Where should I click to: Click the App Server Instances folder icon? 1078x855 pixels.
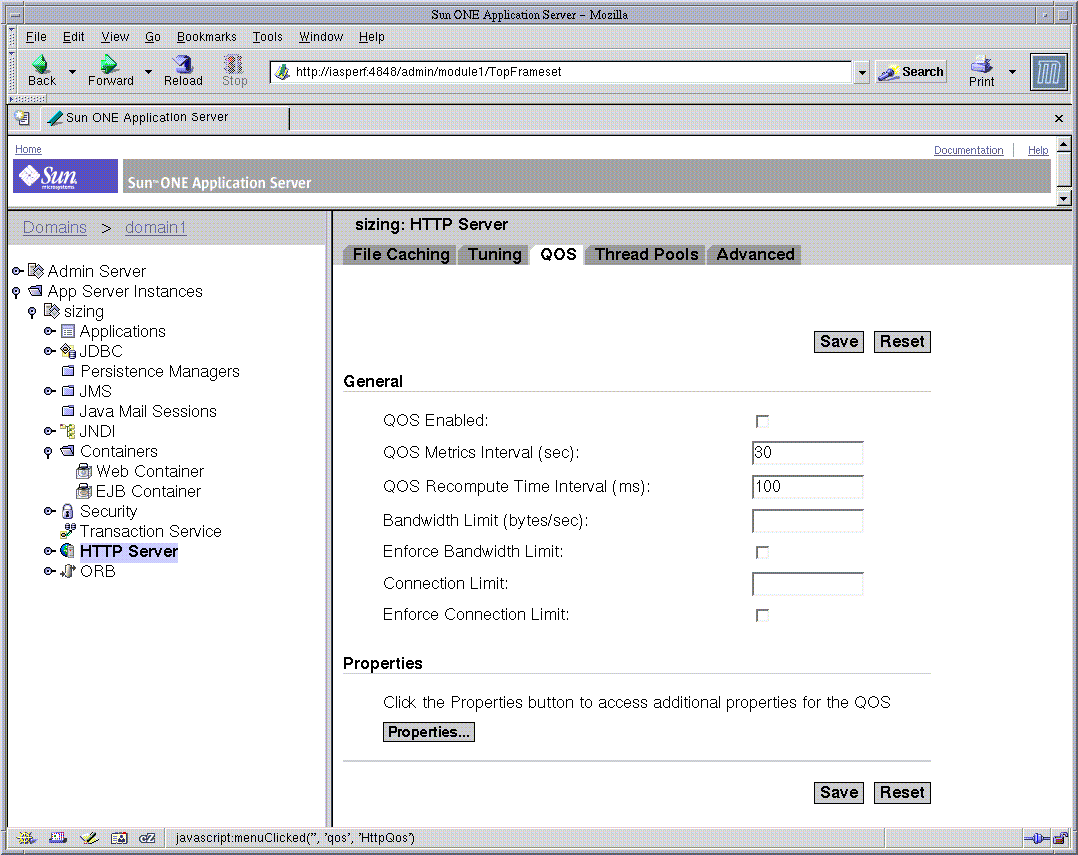[x=36, y=291]
